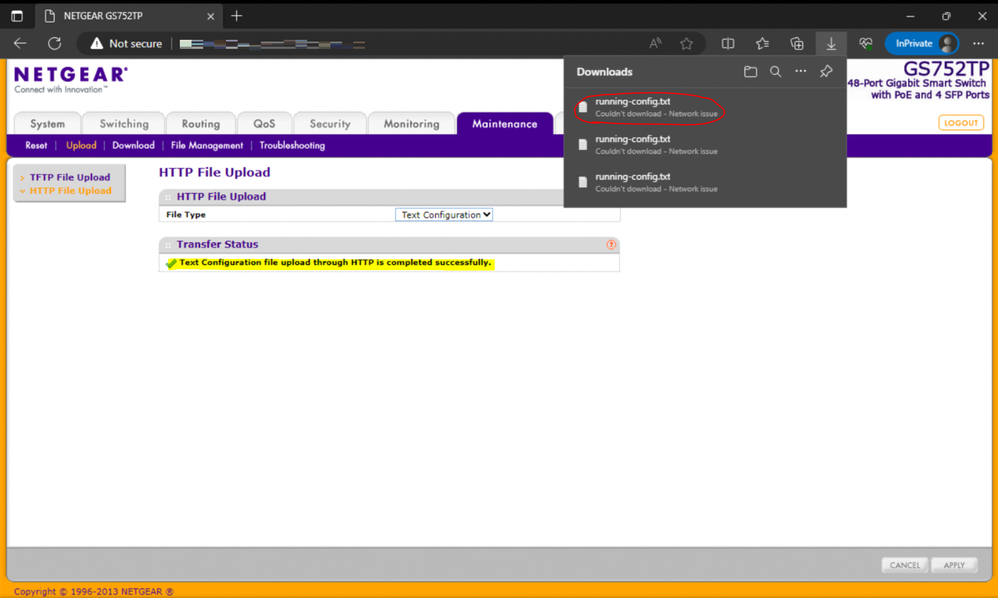Open the Monitoring tab

point(411,123)
